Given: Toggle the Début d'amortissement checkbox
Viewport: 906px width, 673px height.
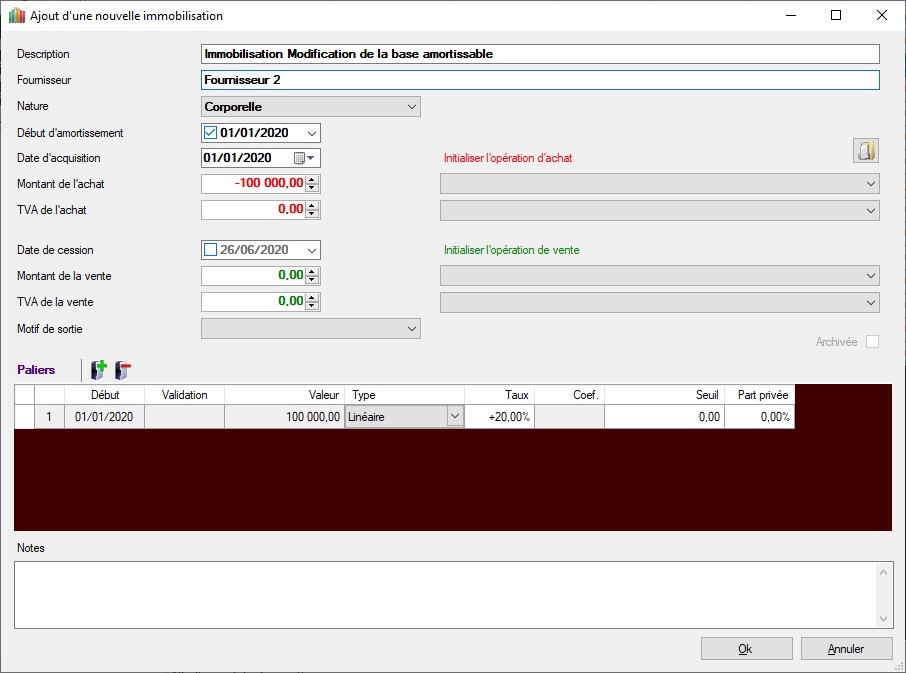Looking at the screenshot, I should [x=210, y=133].
